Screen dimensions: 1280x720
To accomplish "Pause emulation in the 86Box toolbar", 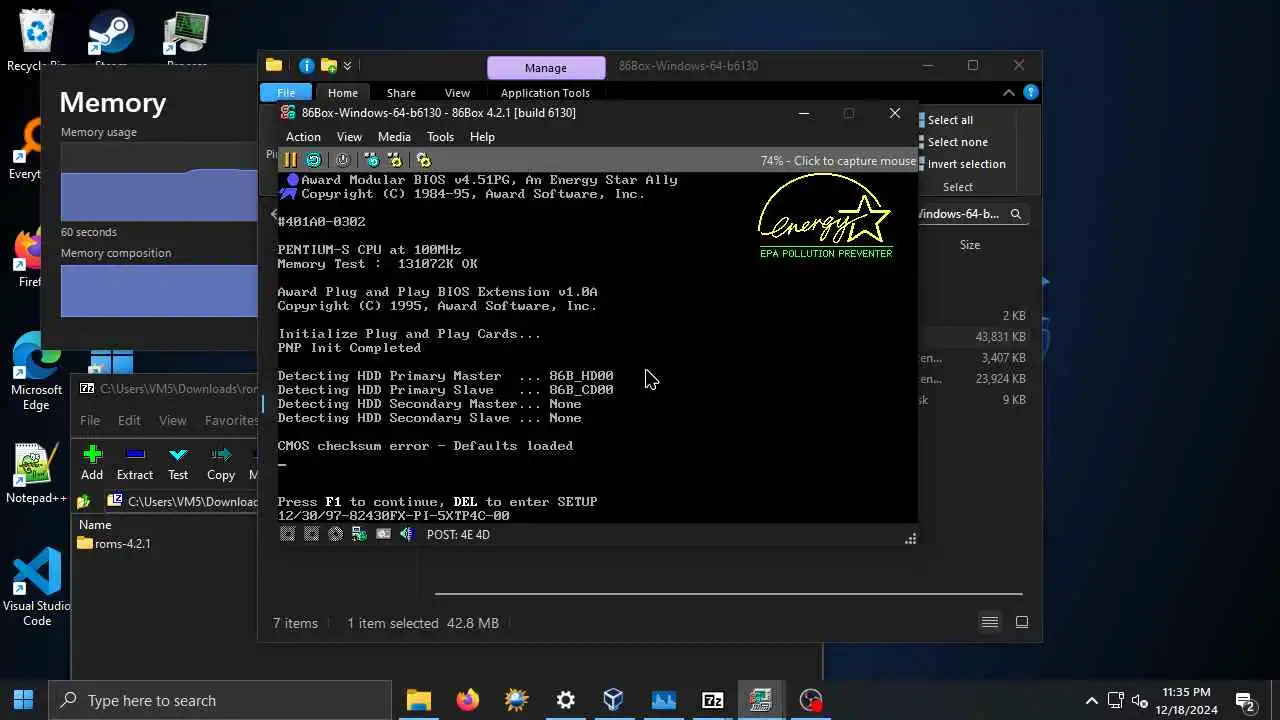I will (290, 160).
